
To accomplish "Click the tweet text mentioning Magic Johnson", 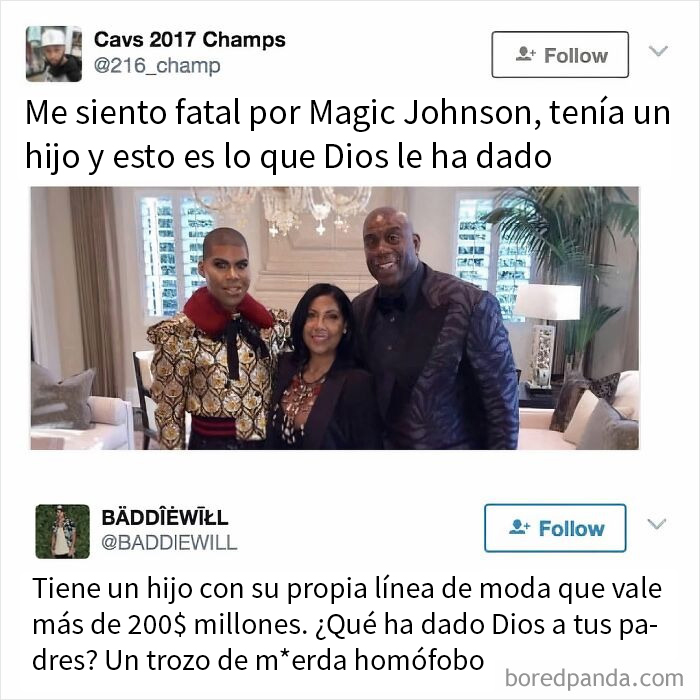I will click(348, 135).
